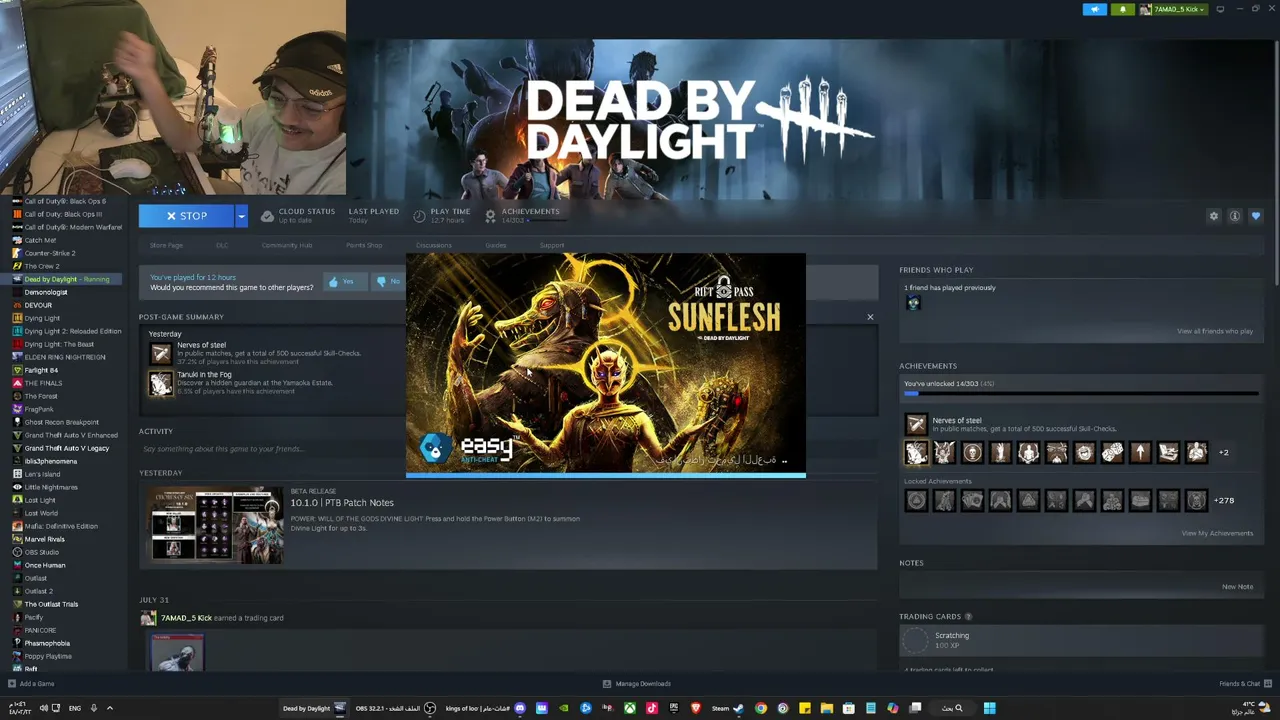Screen dimensions: 1280x720
Task: Open the trading card thumbnail under July 31
Action: point(177,652)
